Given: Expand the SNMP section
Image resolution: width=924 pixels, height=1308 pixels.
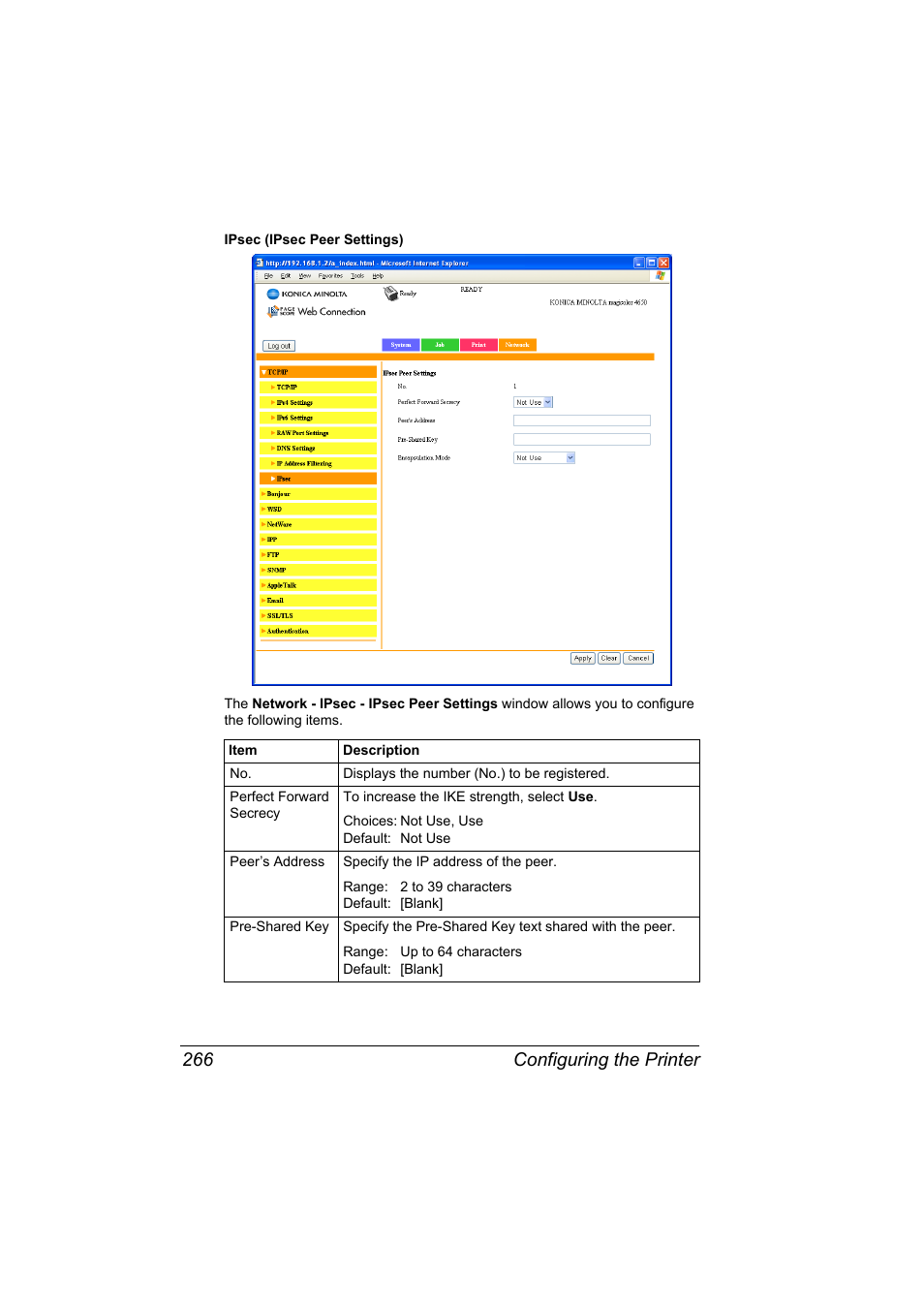Looking at the screenshot, I should (318, 570).
